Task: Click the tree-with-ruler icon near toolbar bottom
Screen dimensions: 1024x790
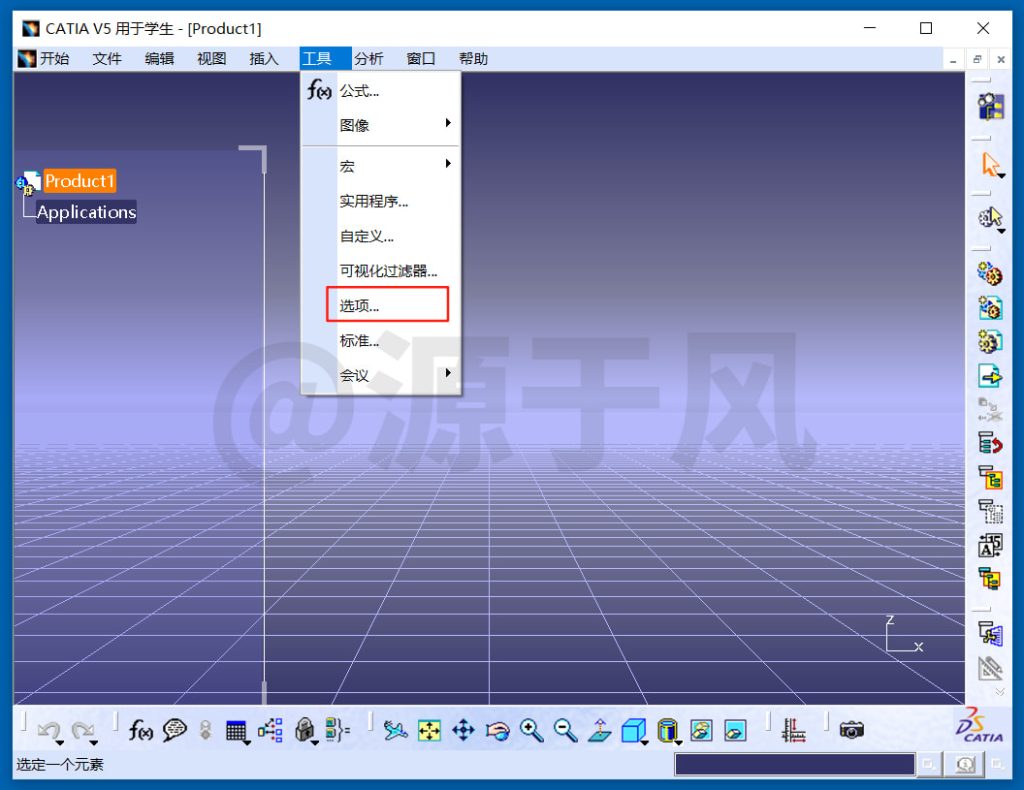Action: (990, 633)
